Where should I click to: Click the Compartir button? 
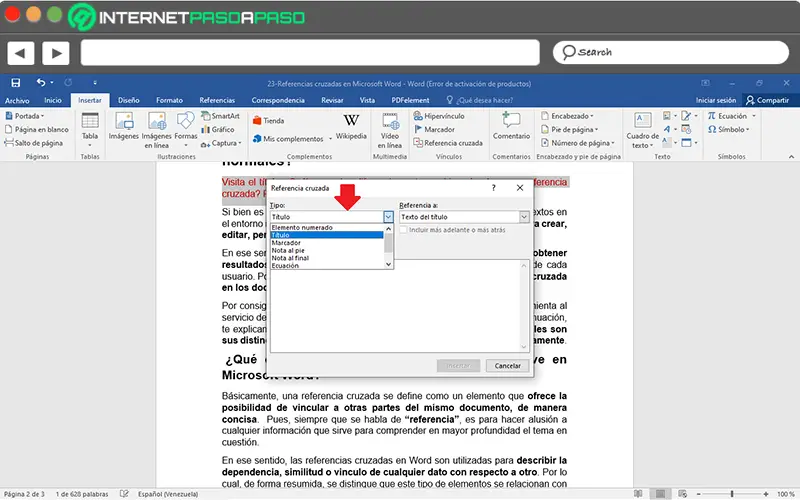click(x=767, y=101)
